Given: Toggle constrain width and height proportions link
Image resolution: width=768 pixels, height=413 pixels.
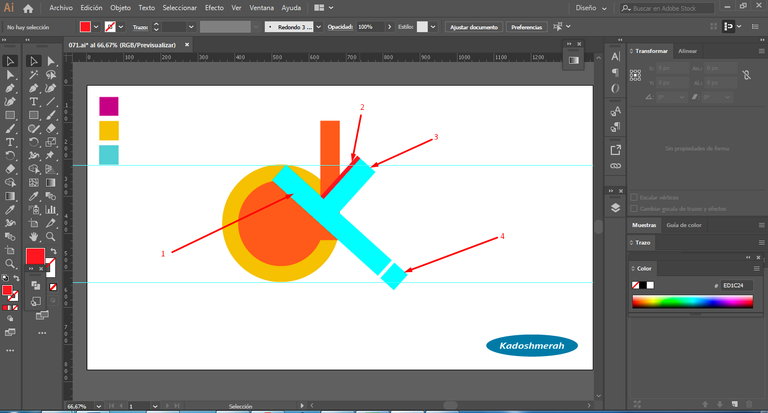Looking at the screenshot, I should point(746,75).
